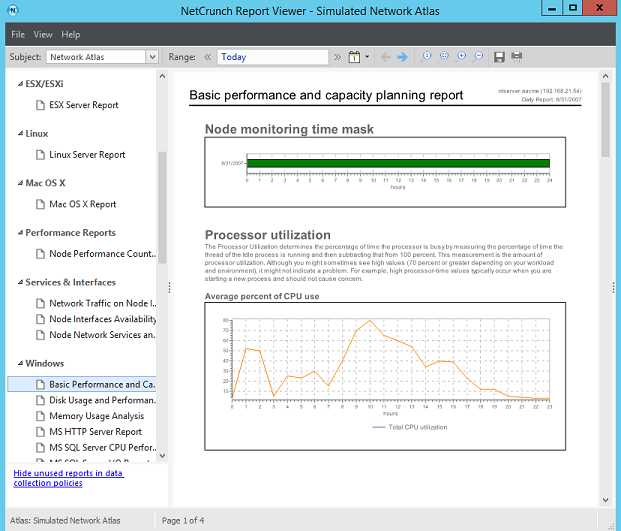
Task: Print the report with the printer icon
Action: point(516,56)
